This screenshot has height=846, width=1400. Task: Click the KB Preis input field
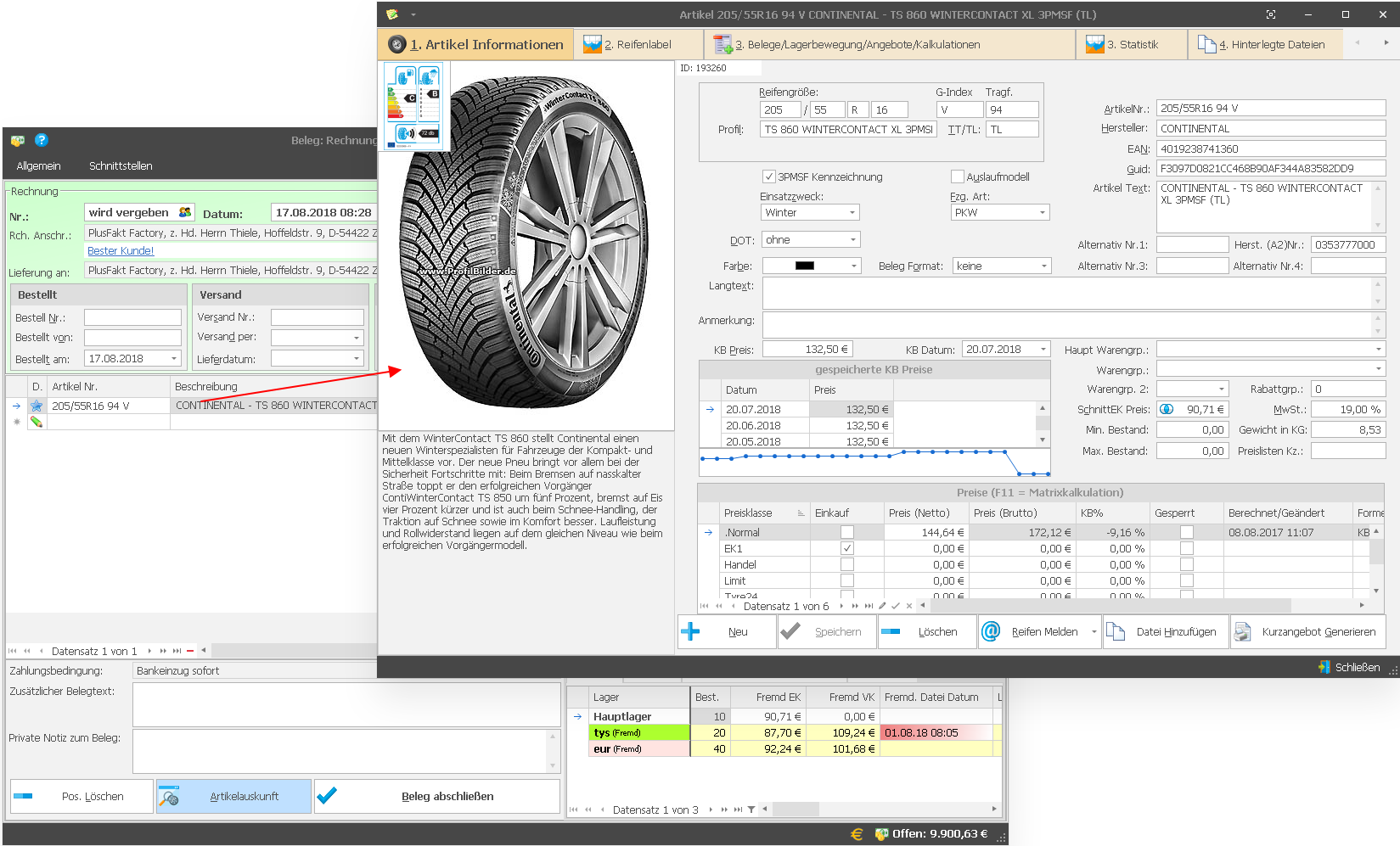[807, 349]
